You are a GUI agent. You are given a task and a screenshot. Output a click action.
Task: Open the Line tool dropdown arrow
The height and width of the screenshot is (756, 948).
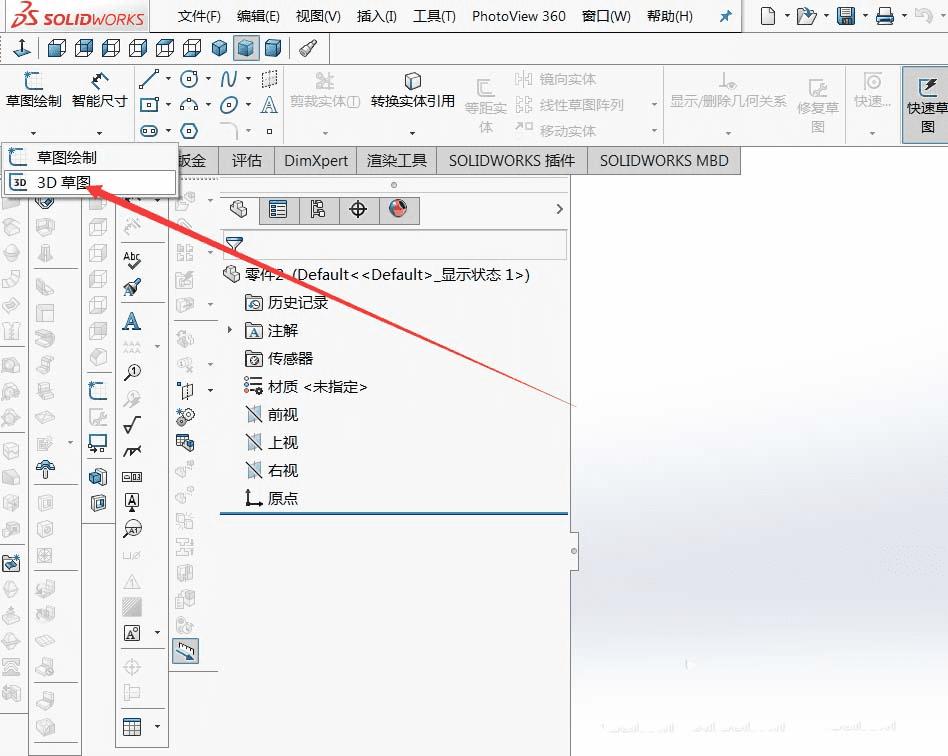pos(168,79)
